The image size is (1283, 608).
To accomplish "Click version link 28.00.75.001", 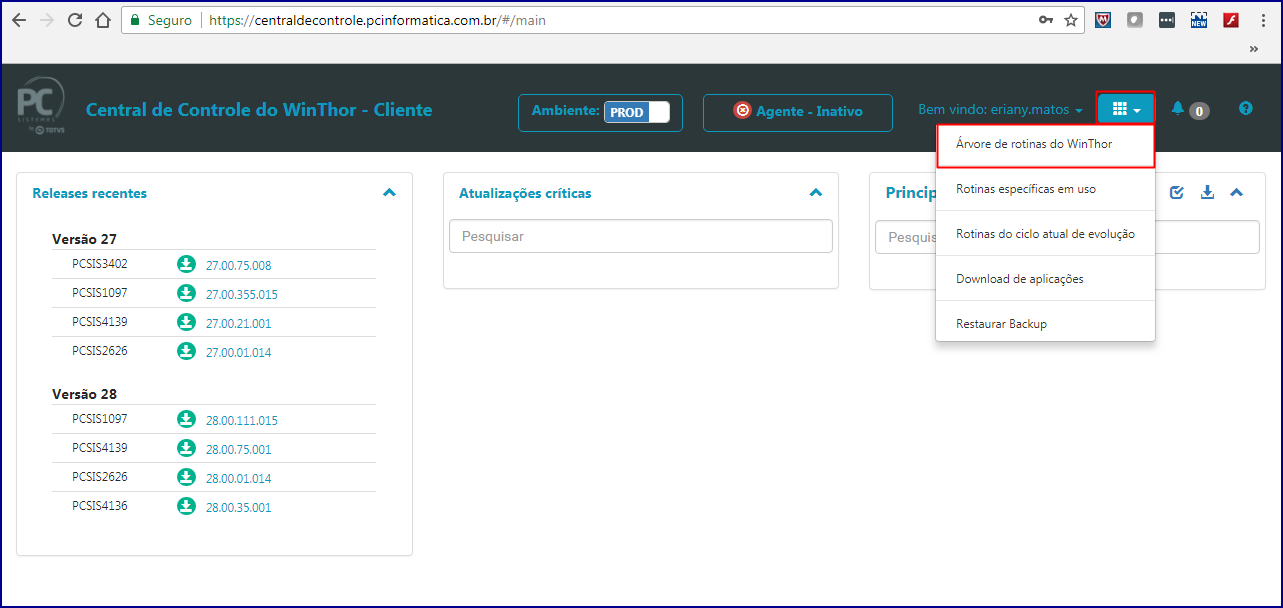I will [238, 450].
